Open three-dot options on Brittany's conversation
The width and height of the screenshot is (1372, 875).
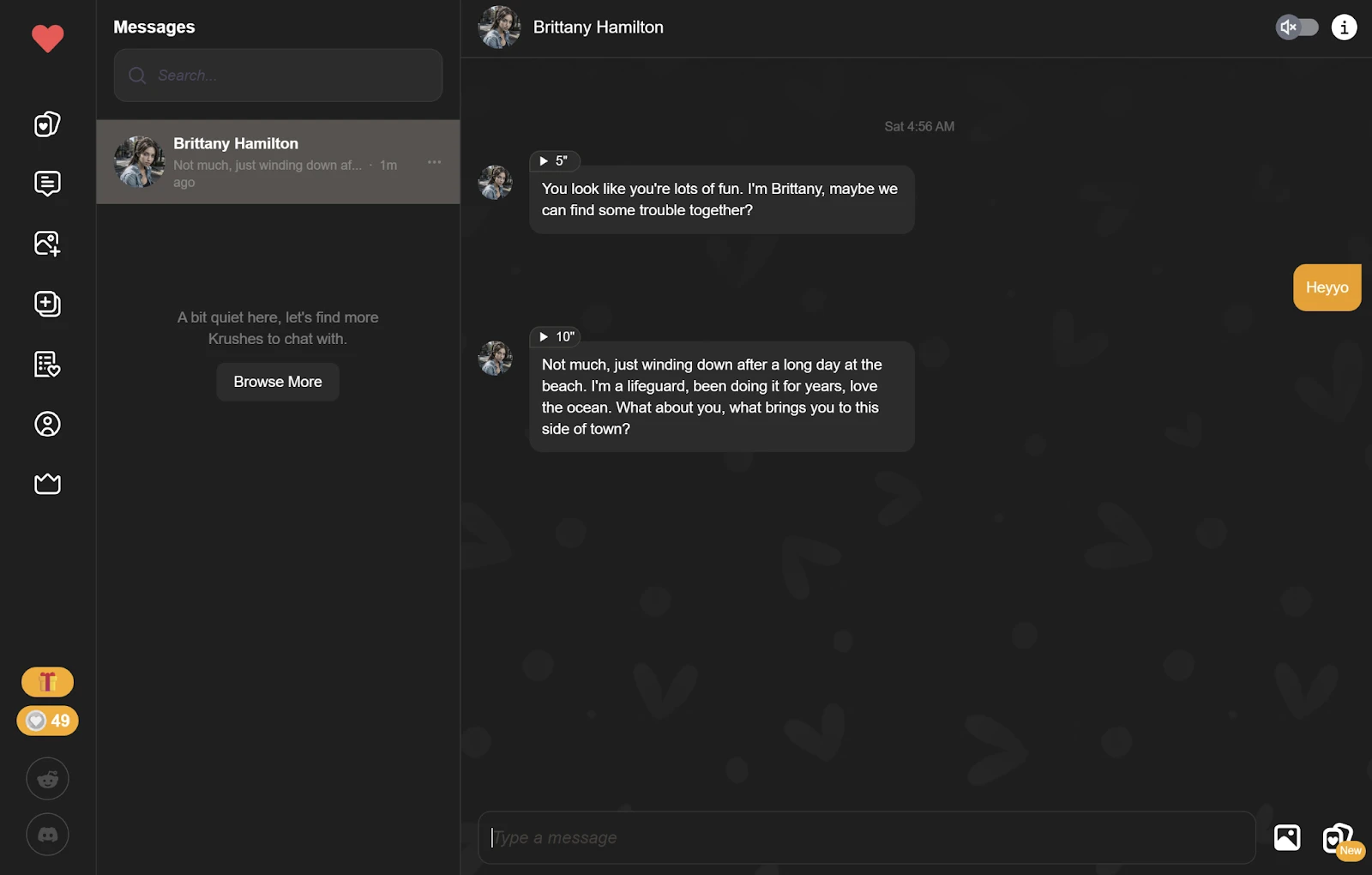[x=435, y=162]
